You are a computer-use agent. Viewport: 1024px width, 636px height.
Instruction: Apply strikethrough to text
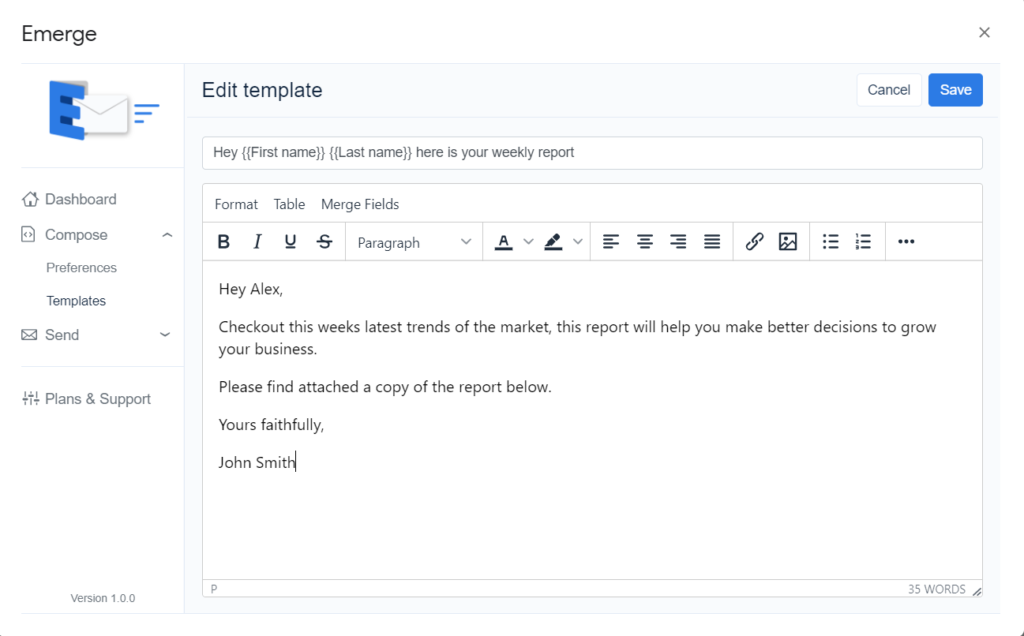324,242
